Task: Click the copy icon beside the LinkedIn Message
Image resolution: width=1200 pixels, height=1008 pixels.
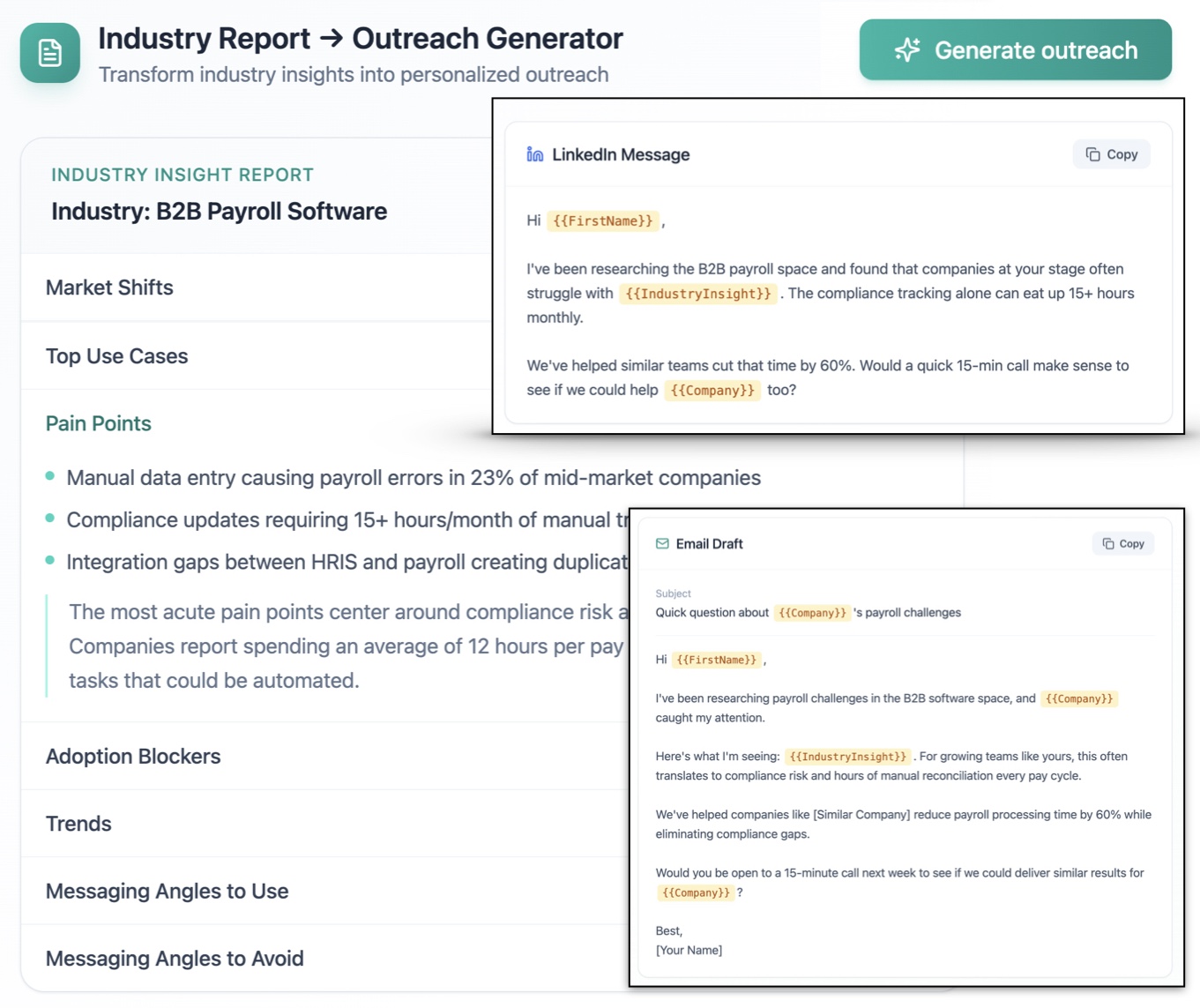Action: tap(1091, 153)
